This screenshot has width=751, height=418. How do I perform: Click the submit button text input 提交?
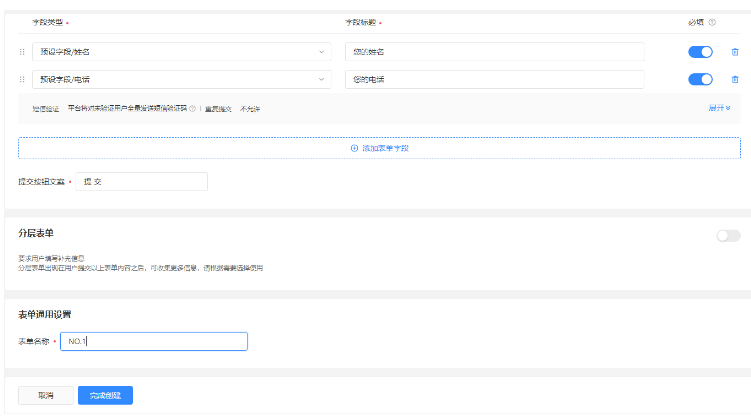click(x=141, y=181)
